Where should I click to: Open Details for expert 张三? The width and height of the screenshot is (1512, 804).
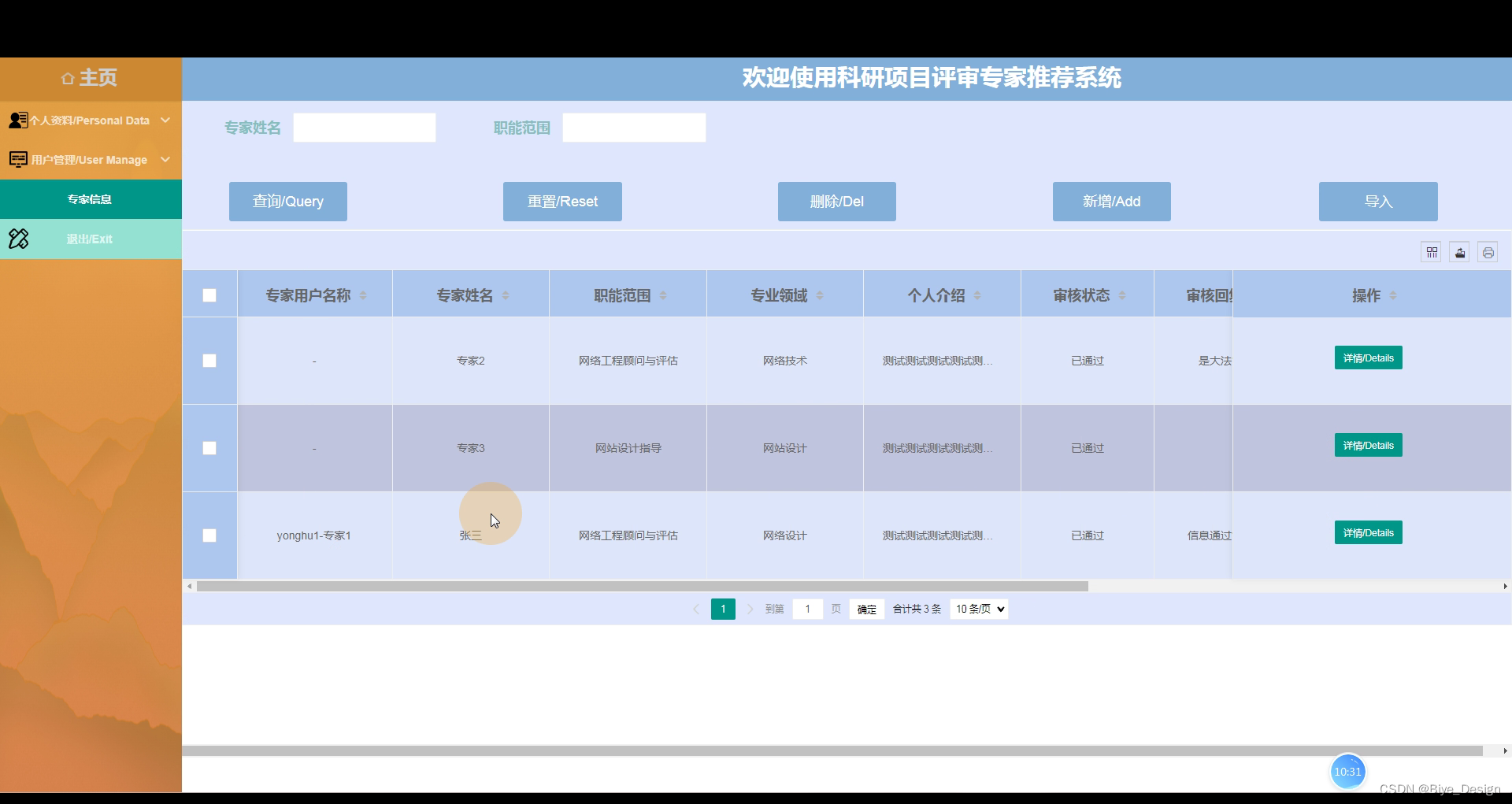pyautogui.click(x=1368, y=532)
